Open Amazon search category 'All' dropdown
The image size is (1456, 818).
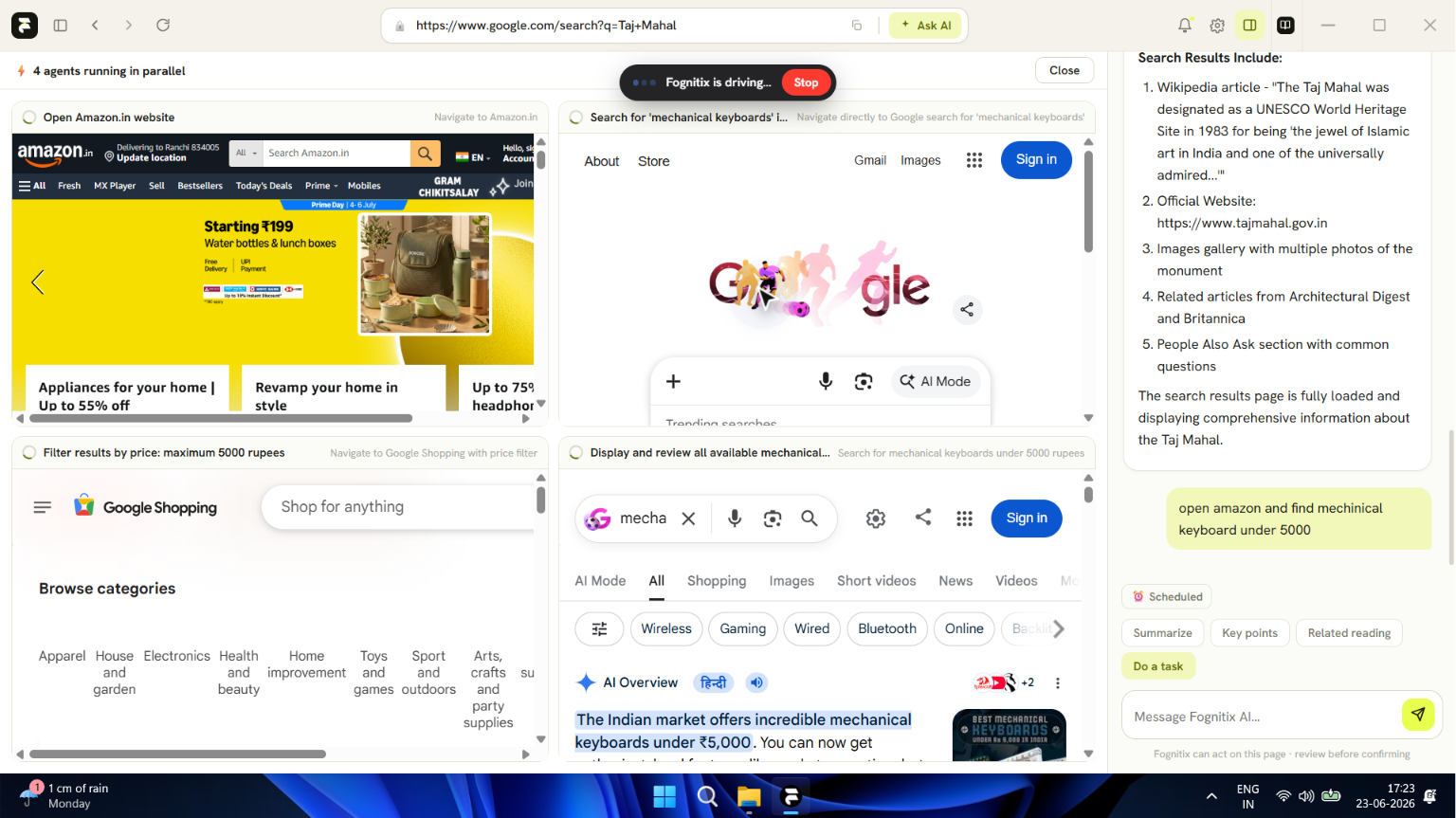pos(246,153)
